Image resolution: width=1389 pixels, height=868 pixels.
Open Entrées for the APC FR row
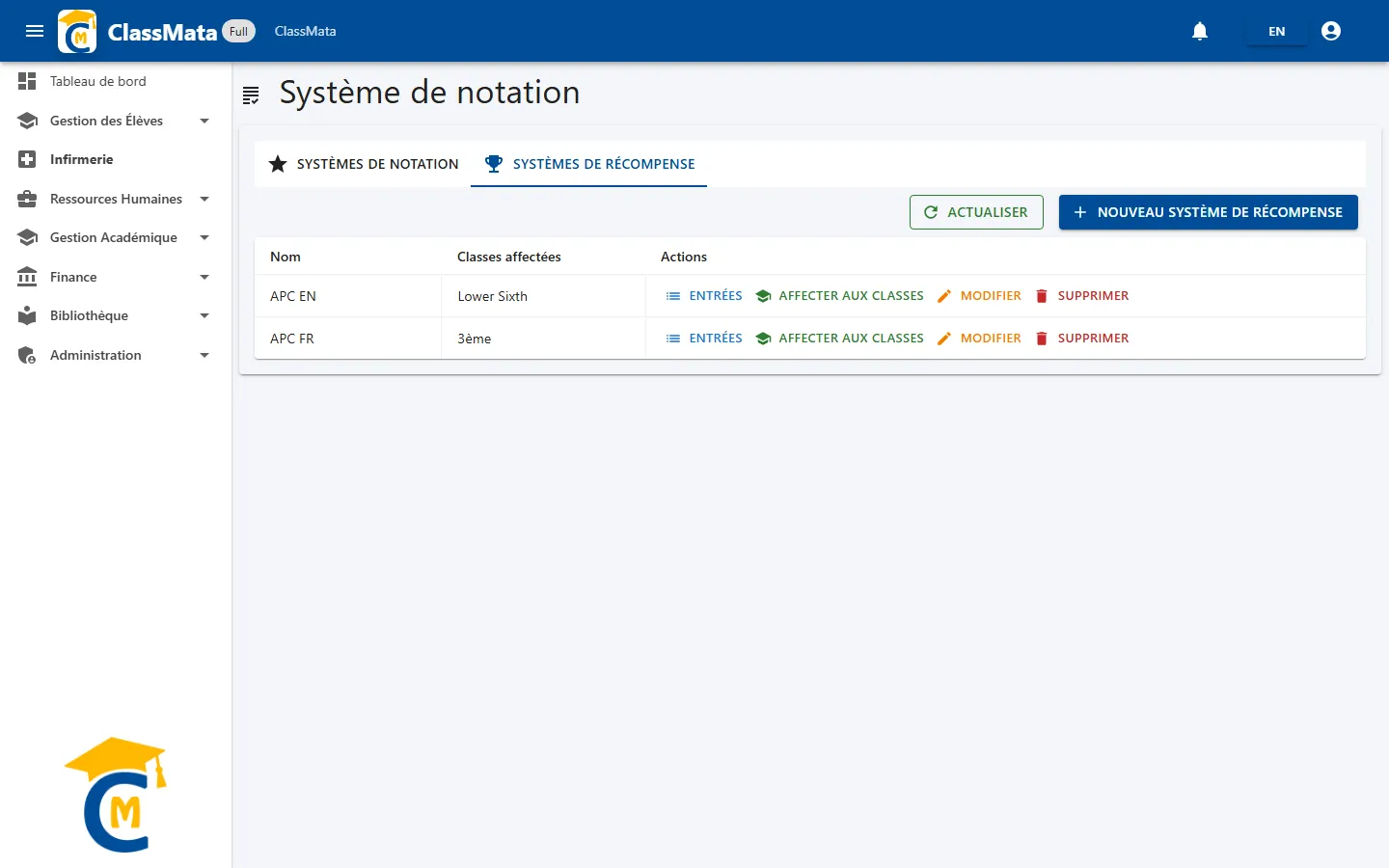coord(704,339)
